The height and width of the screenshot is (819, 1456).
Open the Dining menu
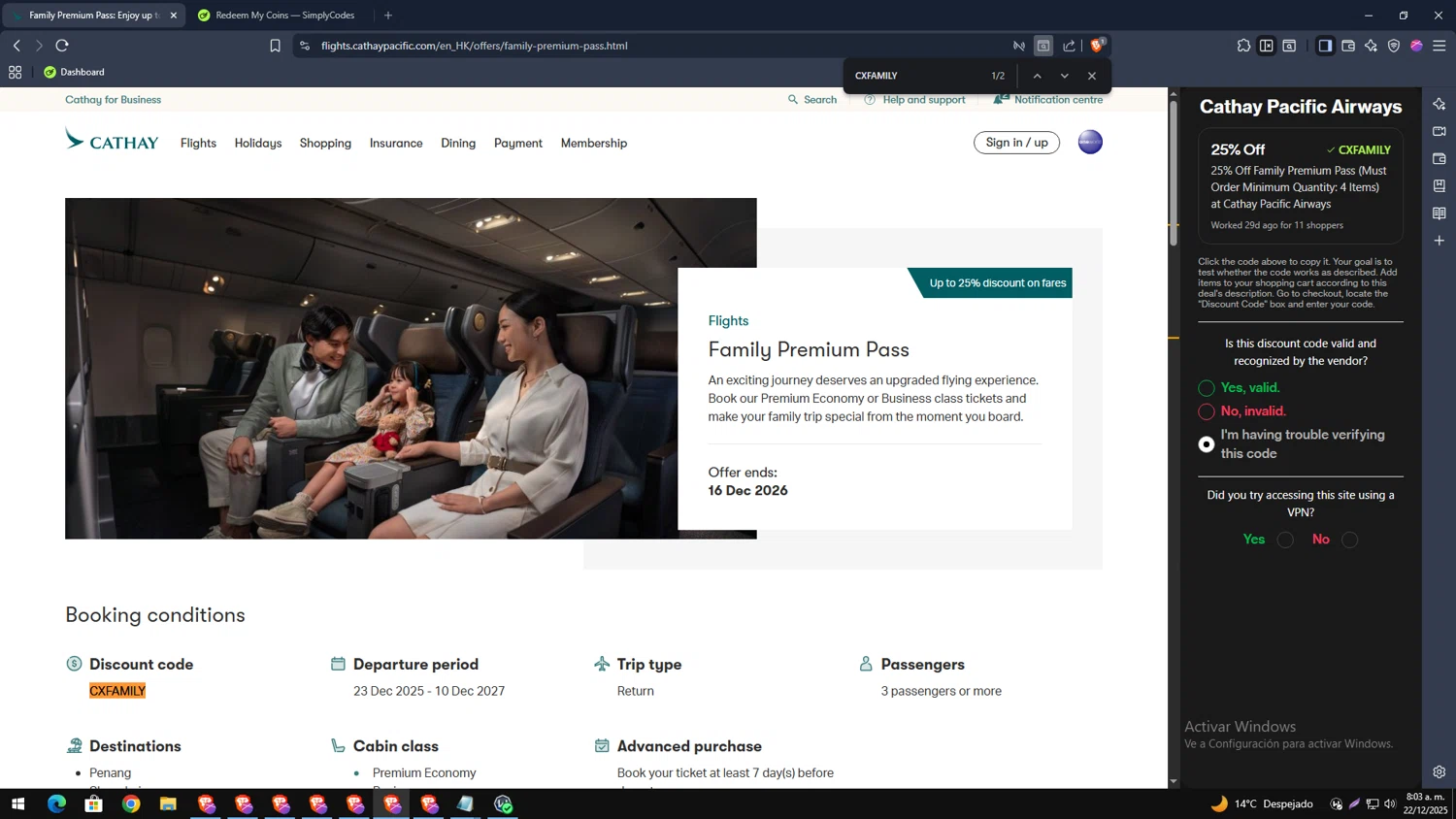coord(458,143)
